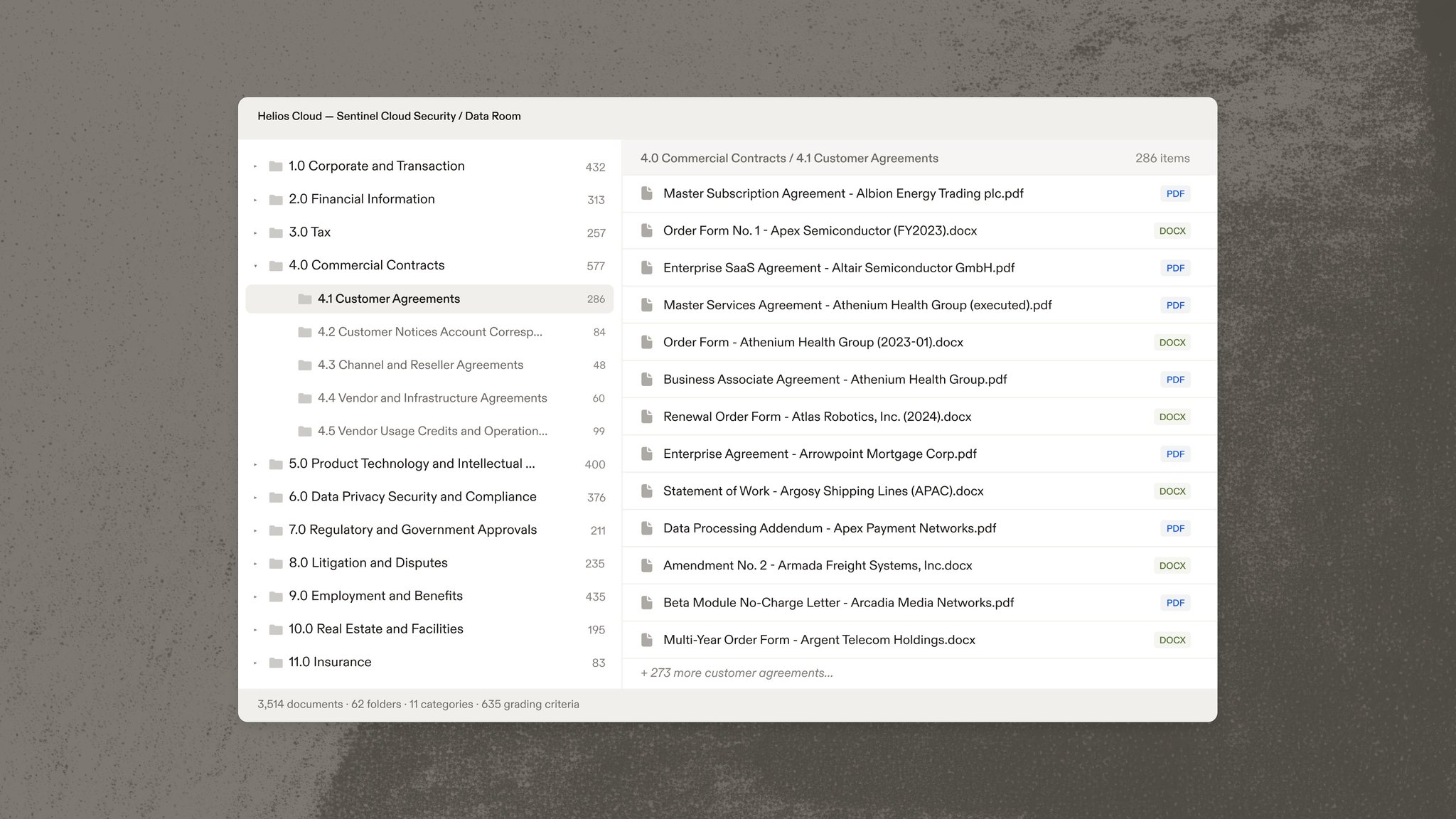The image size is (1456, 819).
Task: Click the PDF badge on Altair Semiconductor agreement
Action: click(x=1175, y=268)
